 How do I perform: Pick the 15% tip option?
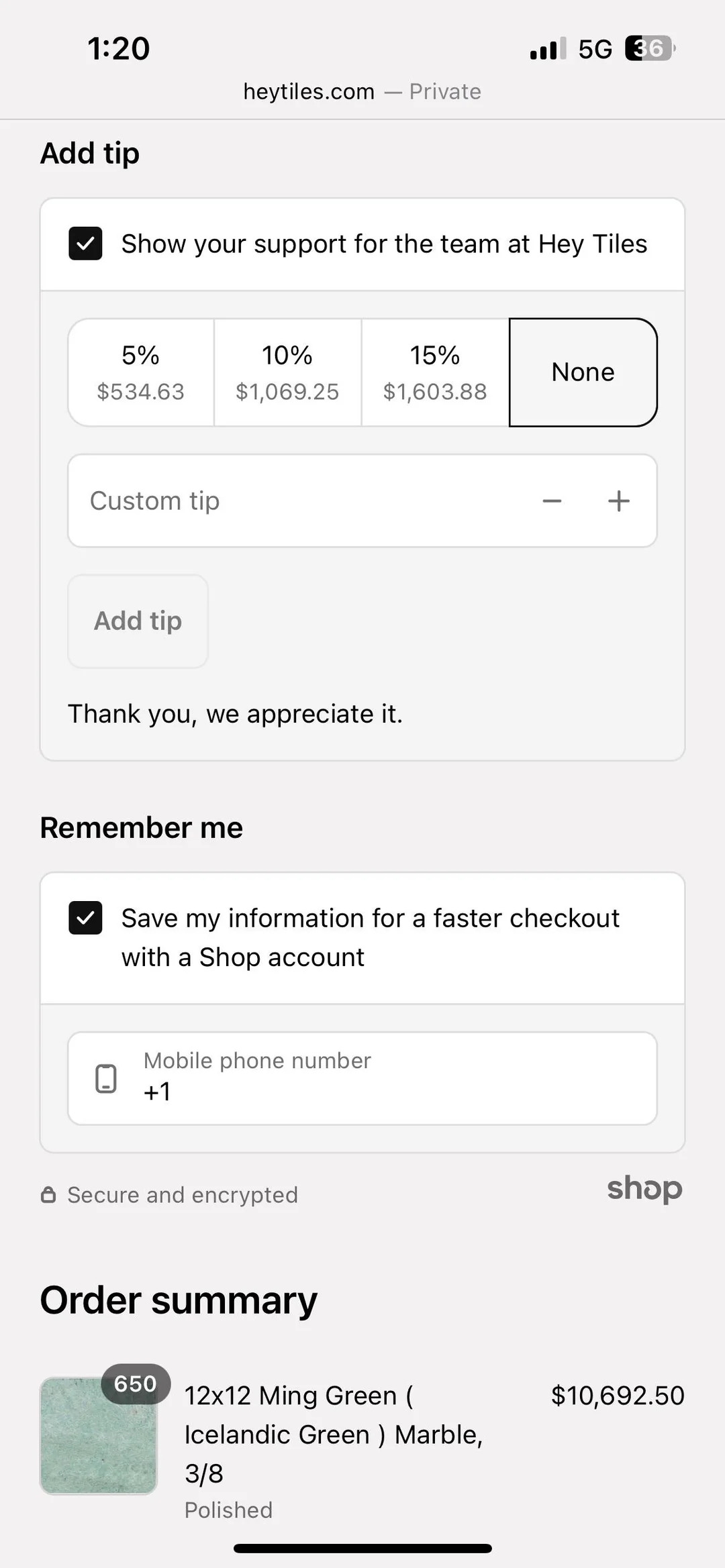point(435,372)
